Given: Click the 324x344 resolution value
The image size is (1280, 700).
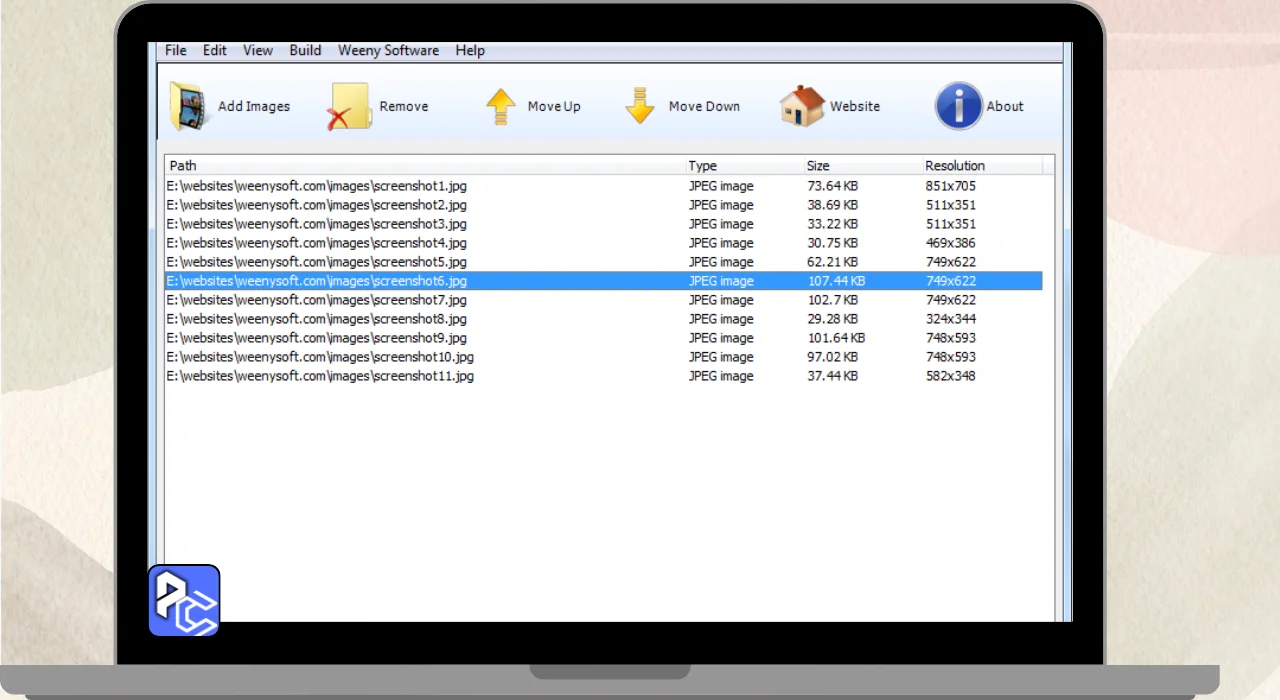Looking at the screenshot, I should click(x=951, y=319).
